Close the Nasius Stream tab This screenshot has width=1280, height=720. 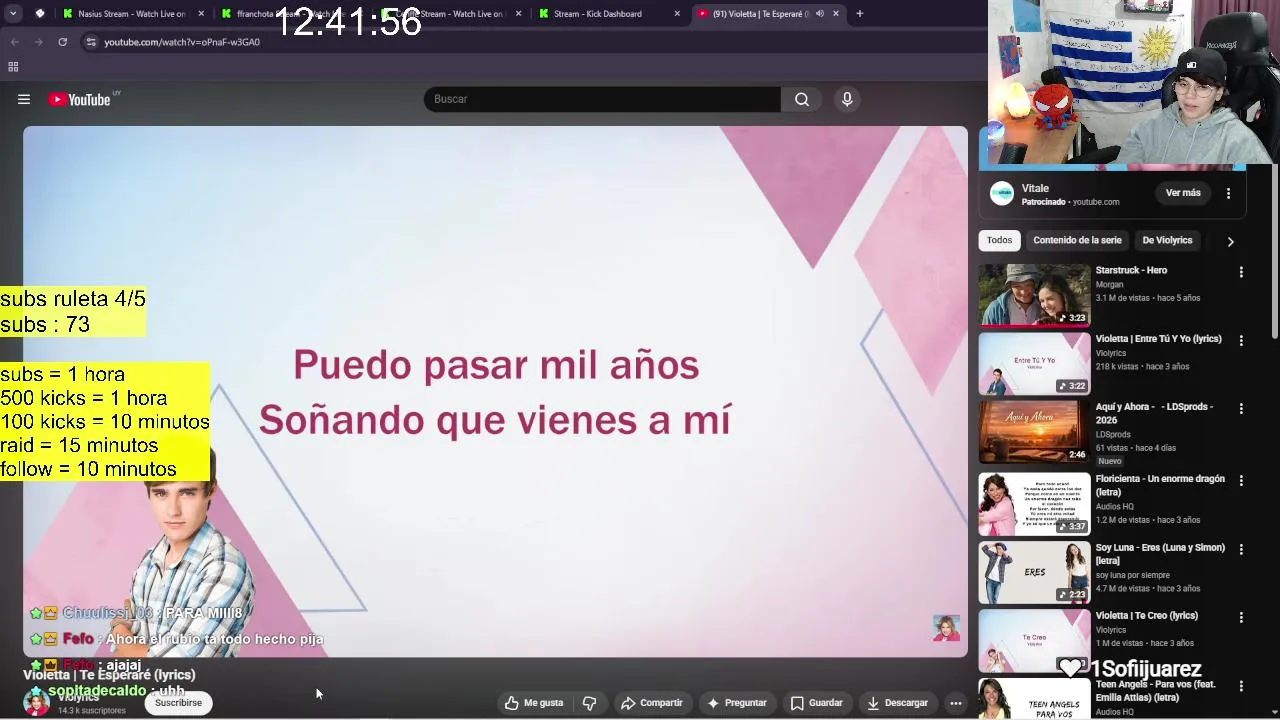tap(201, 14)
